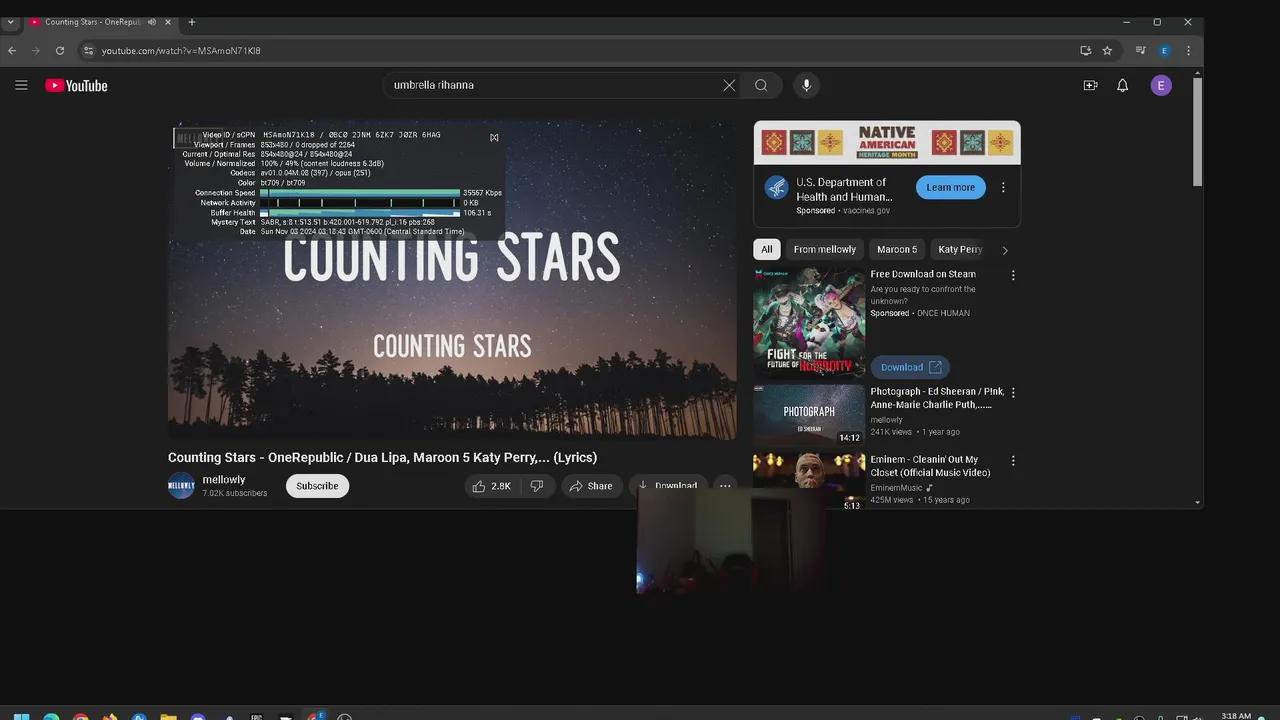Expand more filter chips with the right arrow
Screen dimensions: 1280x720
pyautogui.click(x=1005, y=249)
